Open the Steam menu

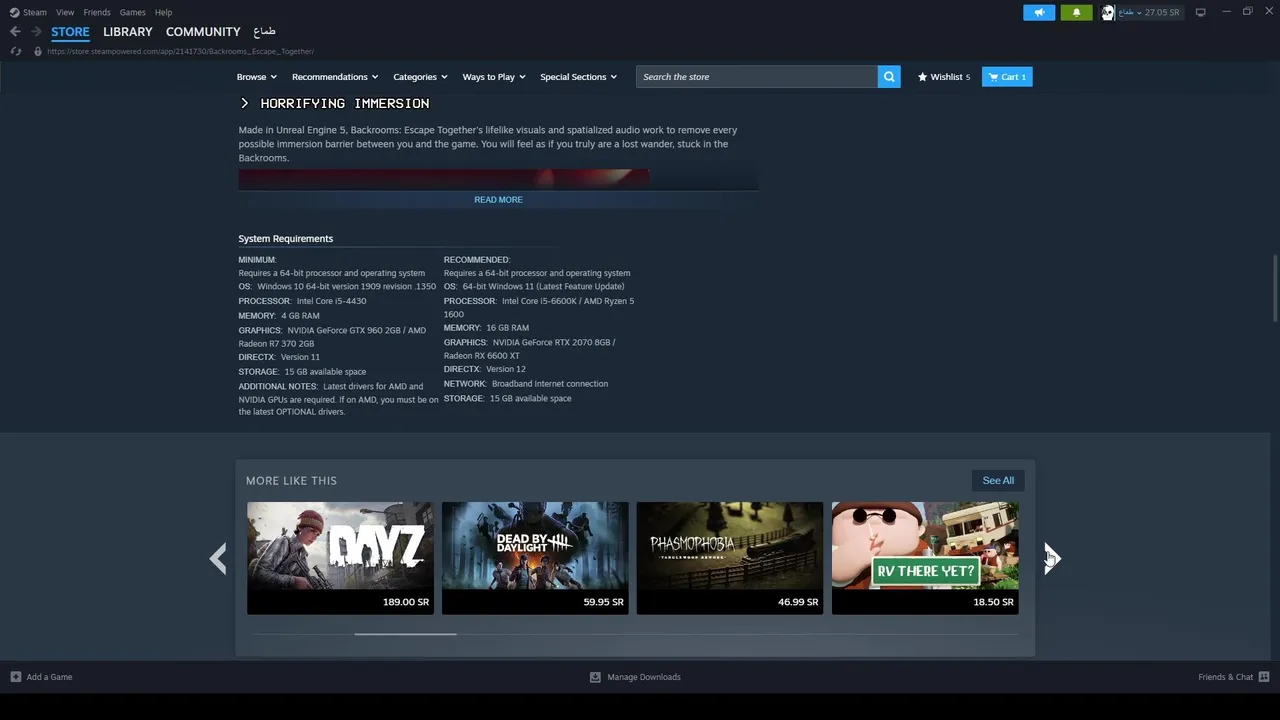[x=35, y=12]
